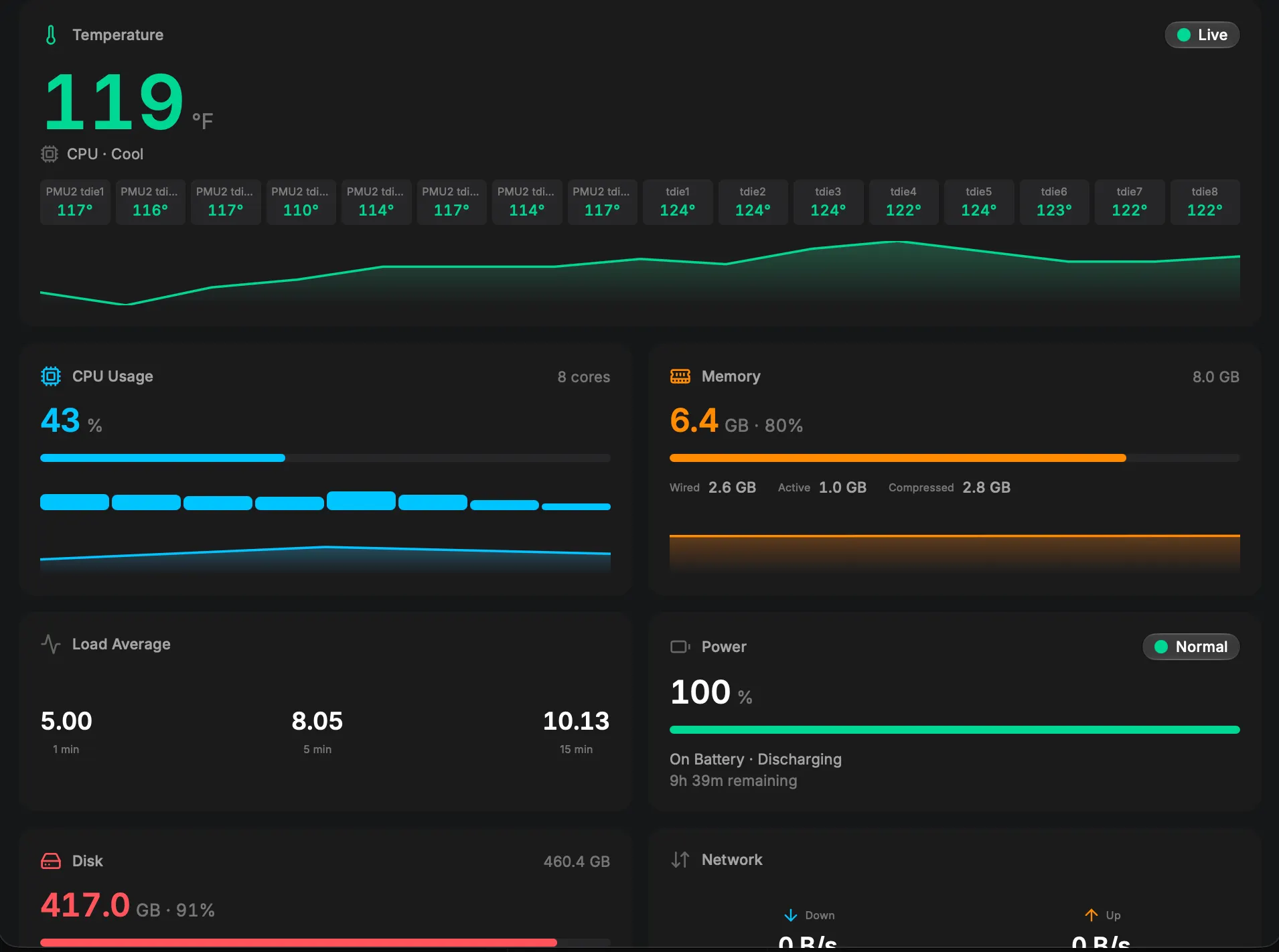Click the 15 min load average value

(x=576, y=721)
